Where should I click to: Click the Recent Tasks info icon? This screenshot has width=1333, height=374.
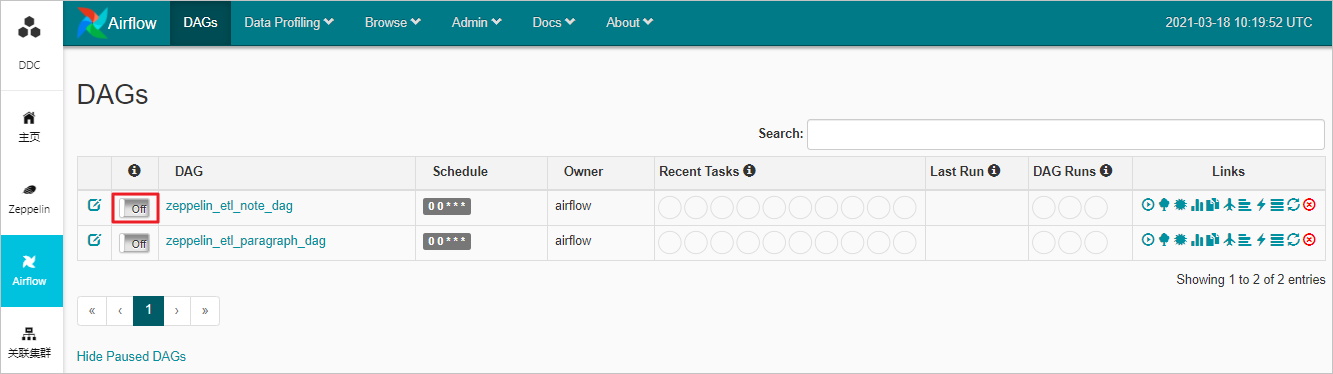(749, 171)
